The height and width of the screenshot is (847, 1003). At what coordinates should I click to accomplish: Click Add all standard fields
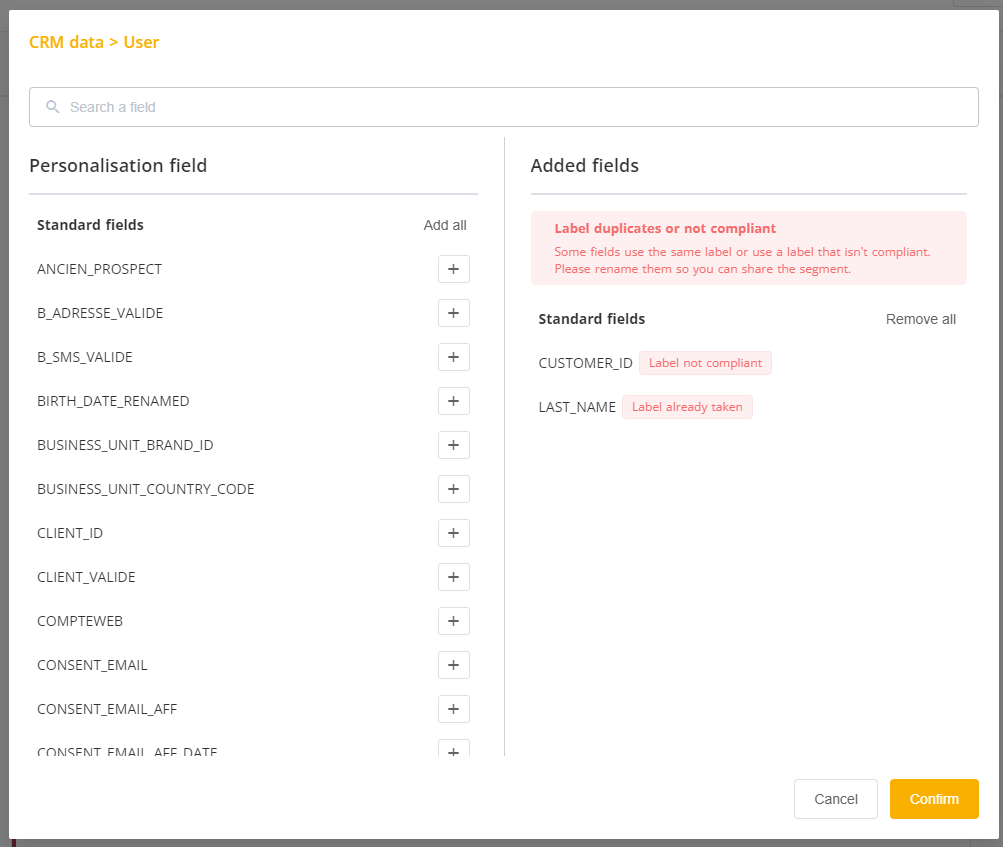point(445,225)
